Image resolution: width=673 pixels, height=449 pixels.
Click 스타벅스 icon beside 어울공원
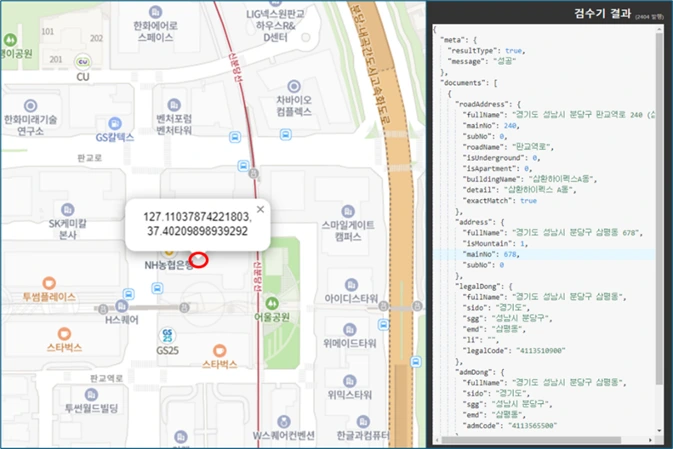pos(219,351)
